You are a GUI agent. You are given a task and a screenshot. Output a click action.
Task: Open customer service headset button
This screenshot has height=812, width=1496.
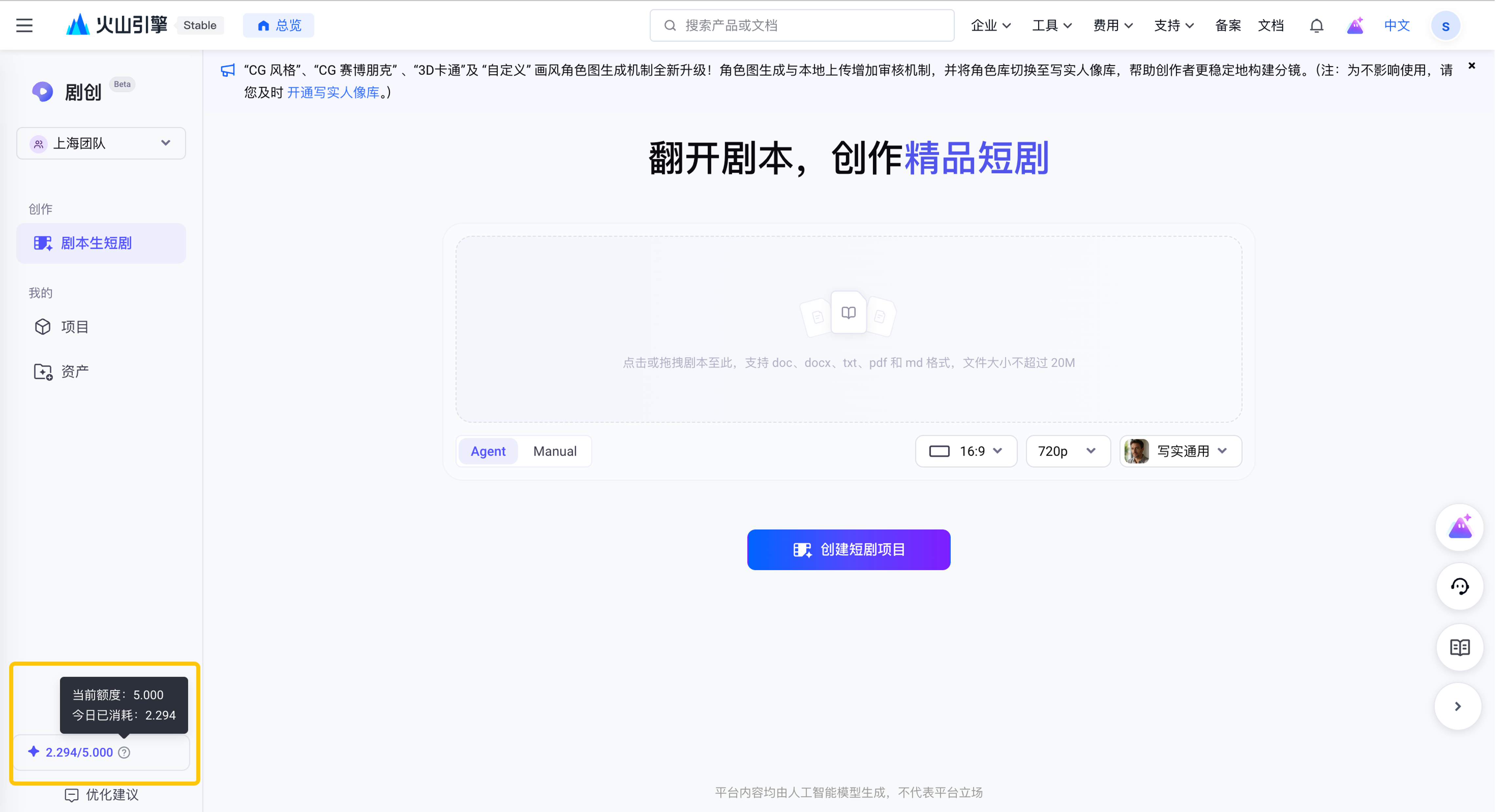1459,587
